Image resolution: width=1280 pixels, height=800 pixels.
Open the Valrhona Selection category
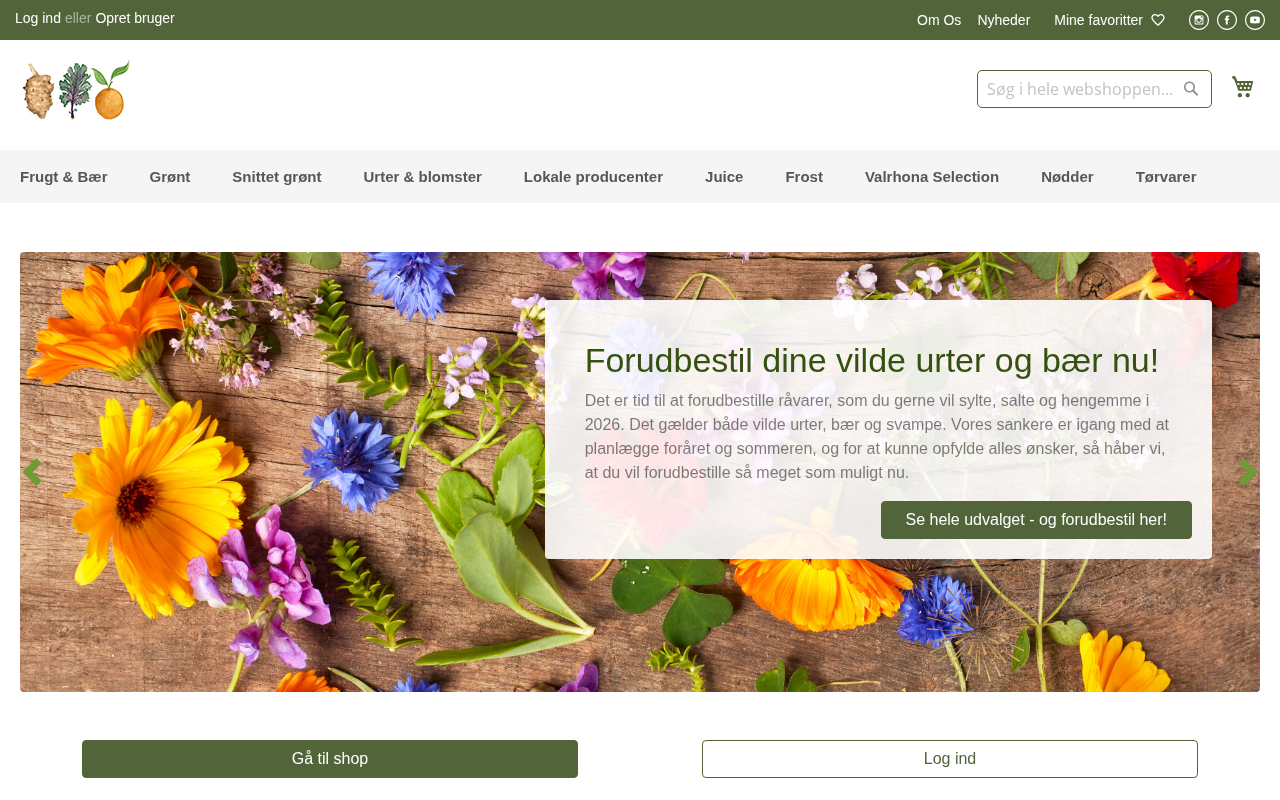(x=932, y=177)
